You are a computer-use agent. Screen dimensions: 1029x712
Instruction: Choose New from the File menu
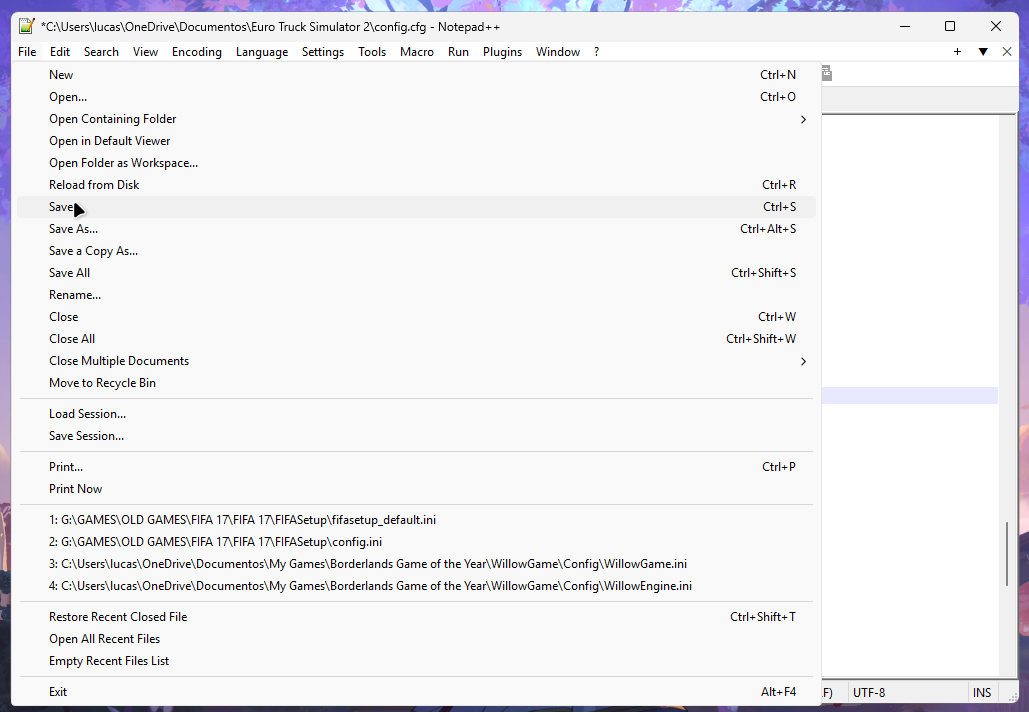tap(417, 75)
